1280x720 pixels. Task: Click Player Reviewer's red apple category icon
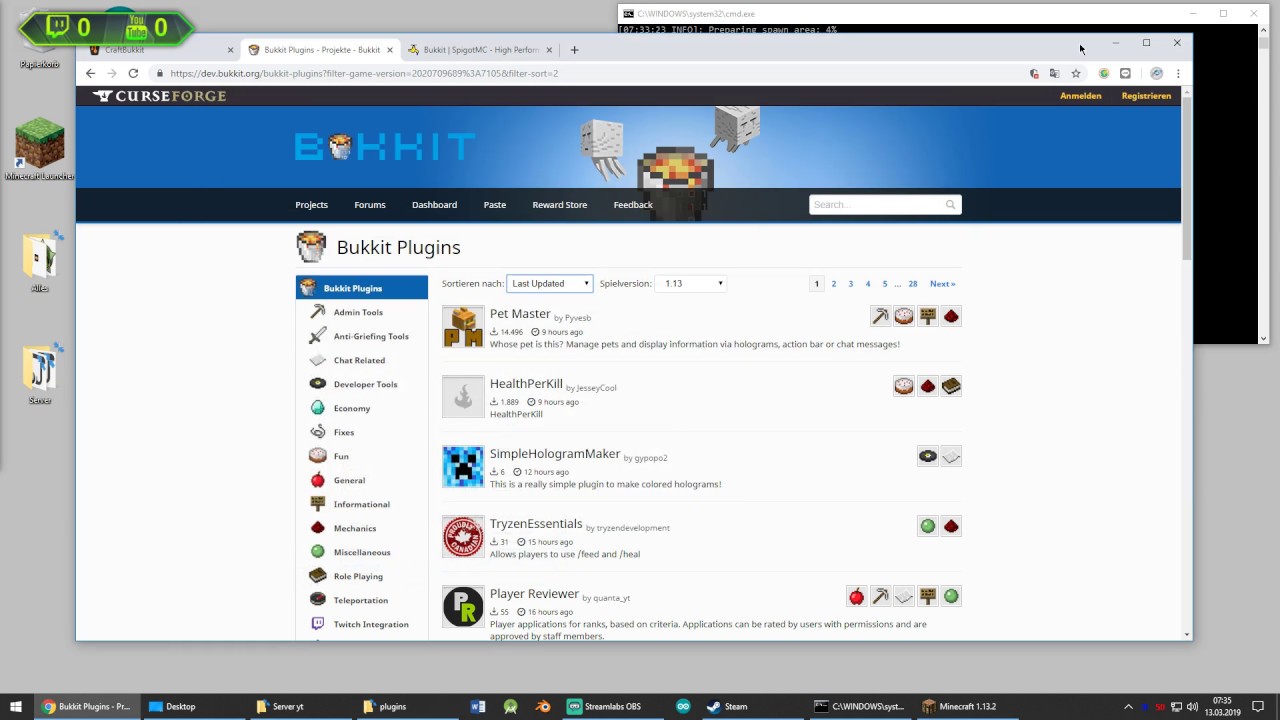coord(857,596)
